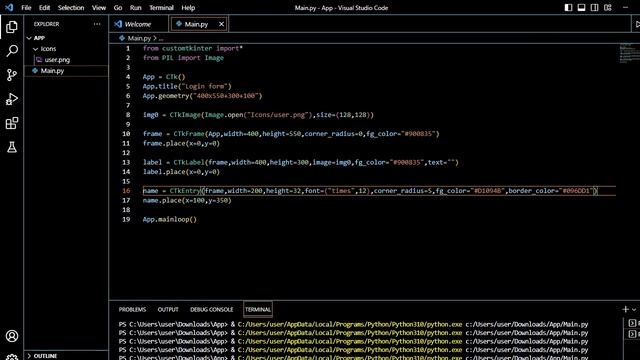
Task: Click the VS Code logo in title bar
Action: (9, 7)
